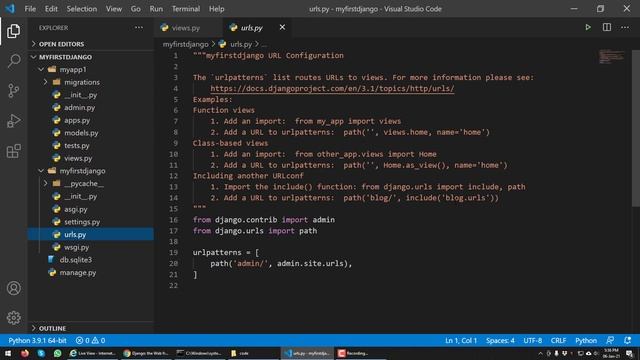Change Python language mode in status bar
Screen dimensions: 640x360
586,340
